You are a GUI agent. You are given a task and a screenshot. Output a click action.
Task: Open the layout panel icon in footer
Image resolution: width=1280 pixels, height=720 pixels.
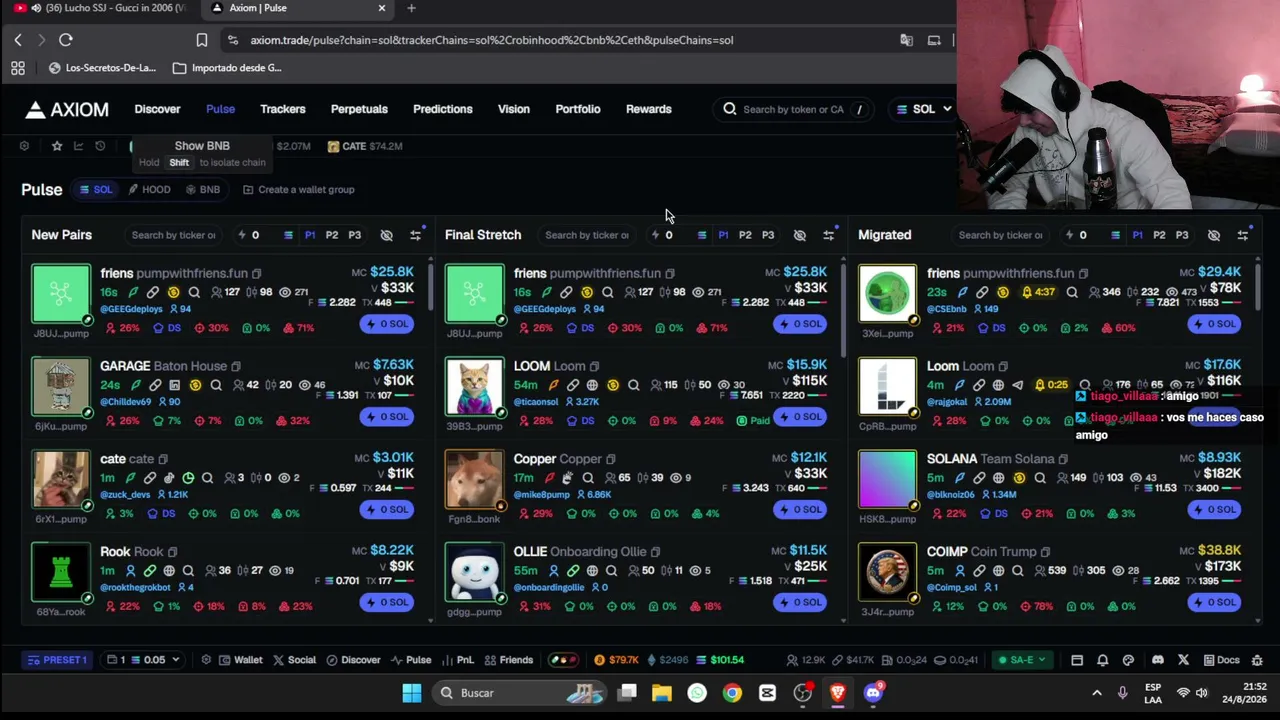click(1077, 660)
